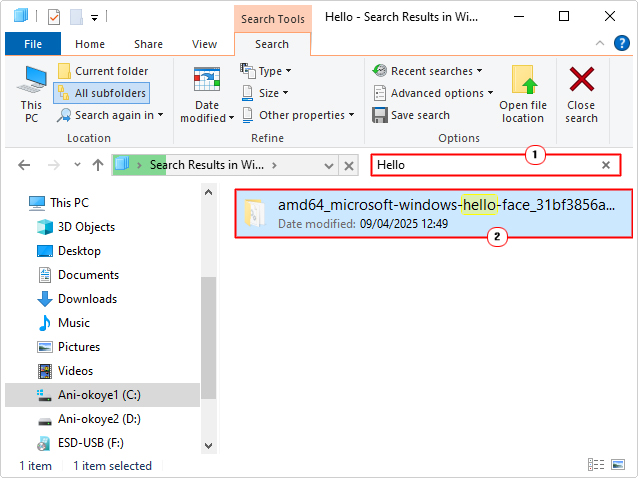
Task: Click the Close search red X
Action: click(581, 80)
